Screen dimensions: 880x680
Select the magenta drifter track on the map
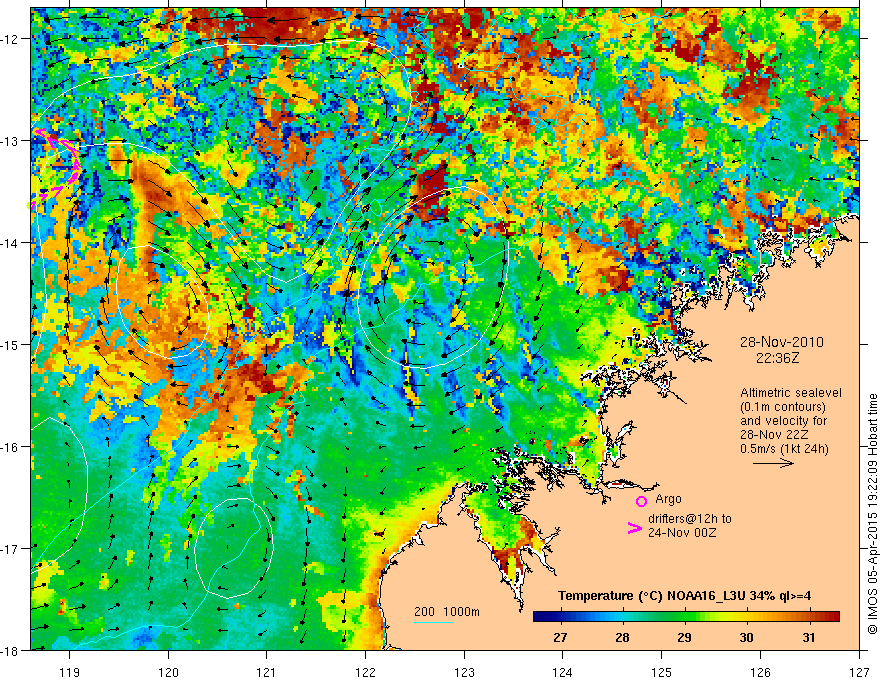coord(56,168)
